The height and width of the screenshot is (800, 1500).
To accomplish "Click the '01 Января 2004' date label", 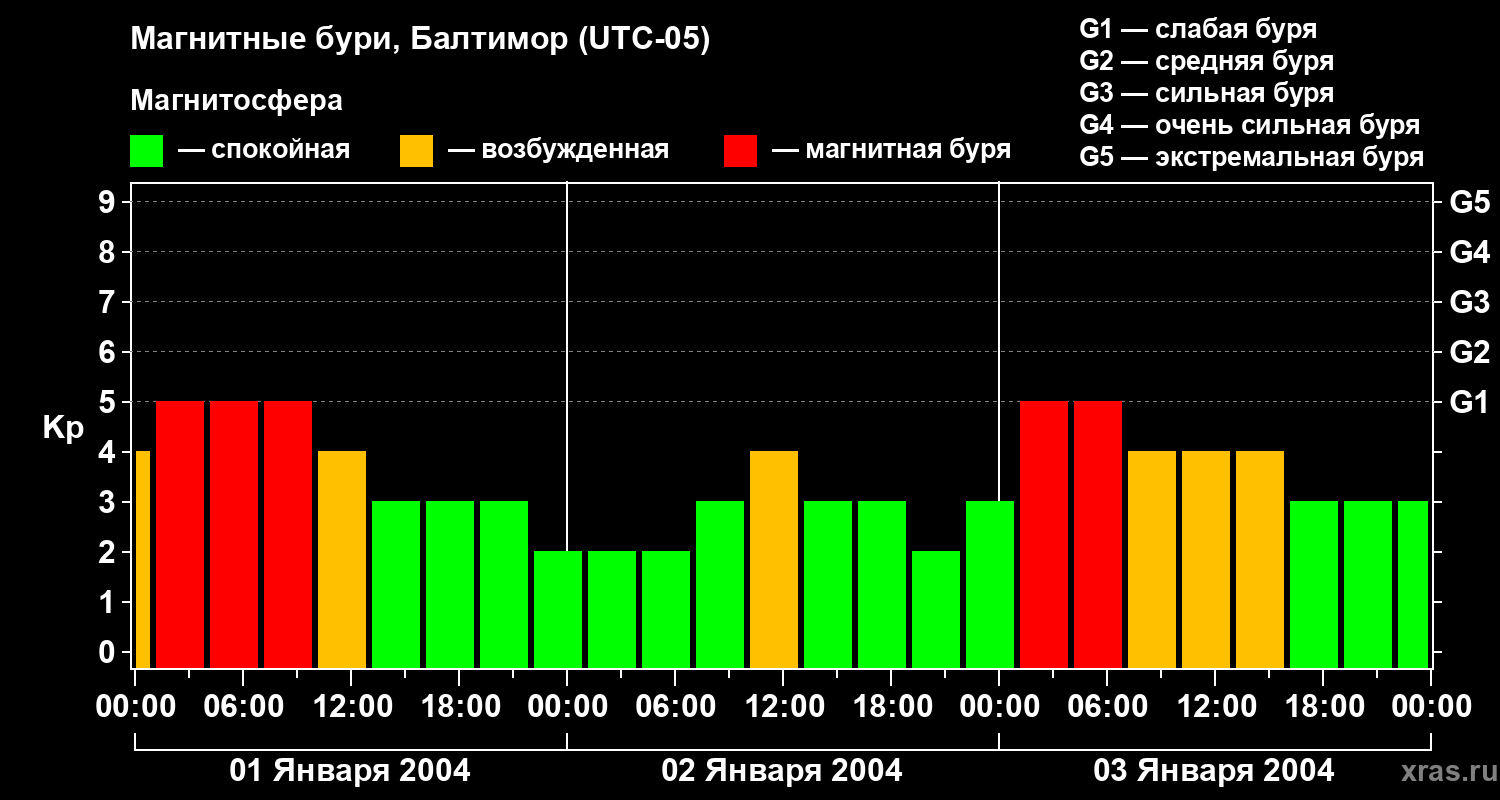I will click(350, 770).
